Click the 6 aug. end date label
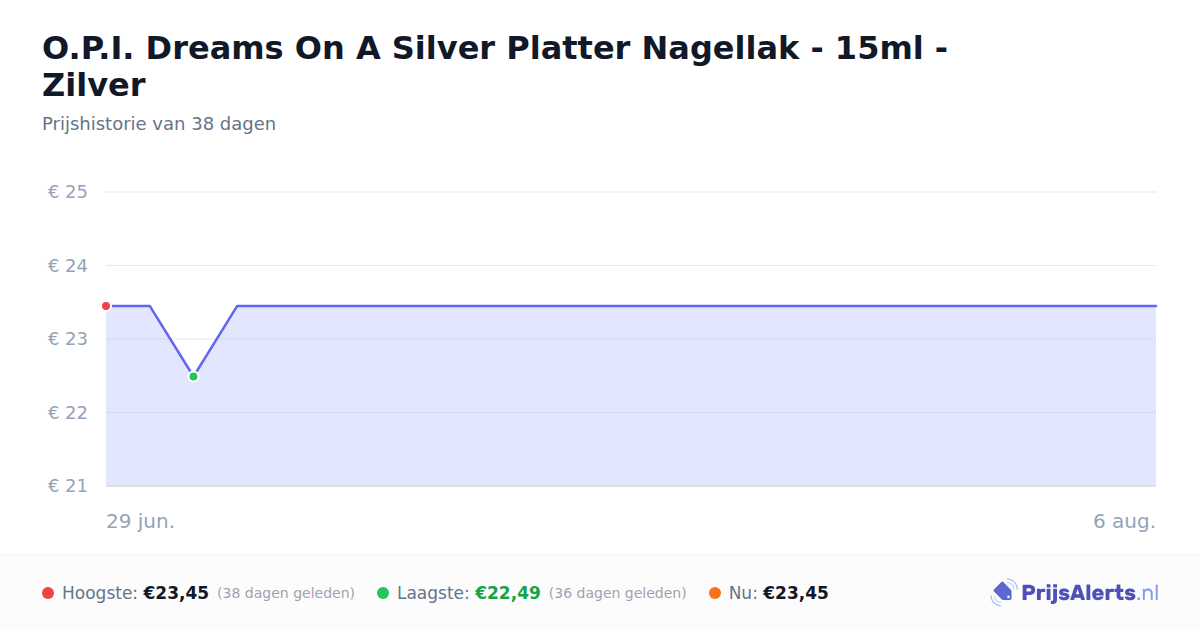 (1124, 522)
